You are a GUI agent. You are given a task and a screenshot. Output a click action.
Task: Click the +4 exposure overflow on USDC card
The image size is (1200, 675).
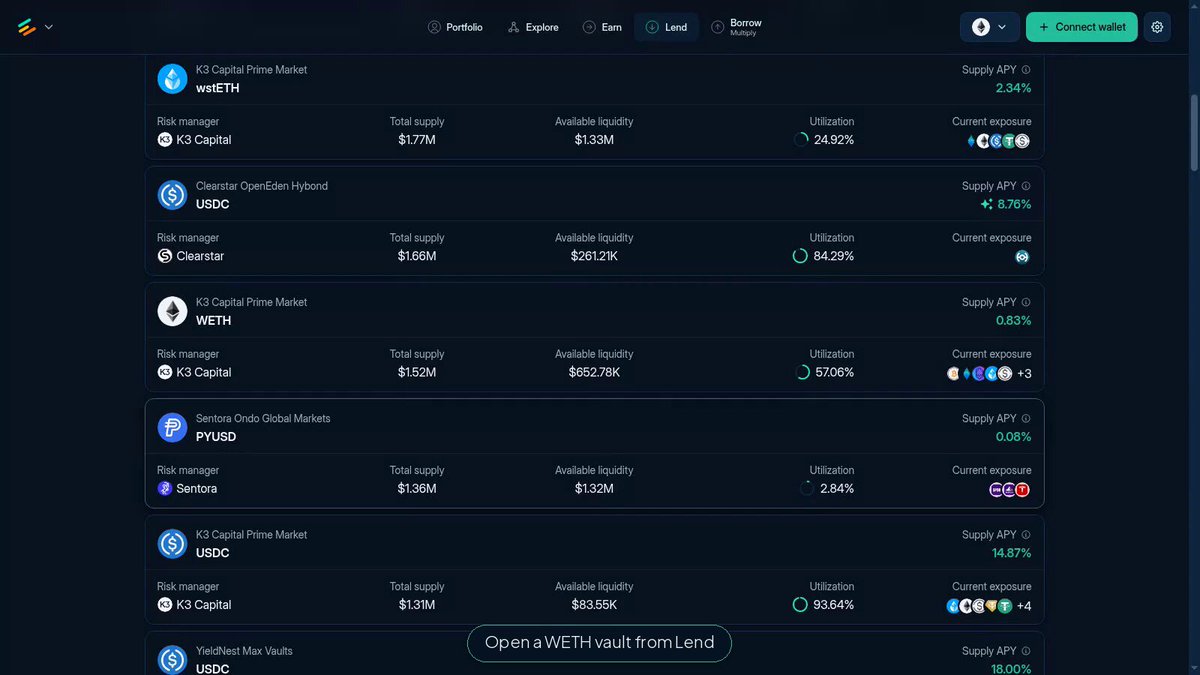pos(1024,606)
